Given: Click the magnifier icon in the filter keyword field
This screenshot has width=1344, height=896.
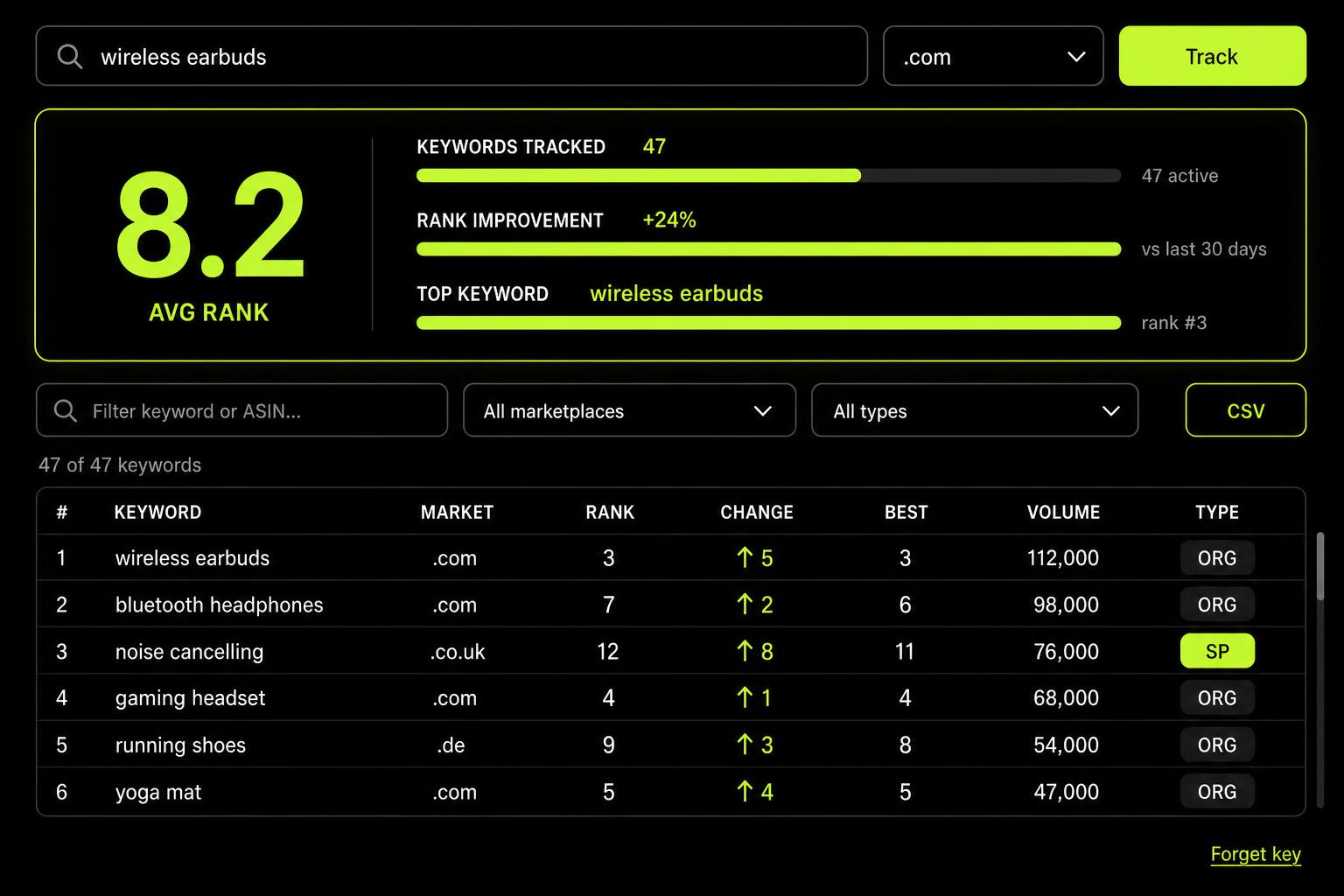Looking at the screenshot, I should click(x=66, y=410).
